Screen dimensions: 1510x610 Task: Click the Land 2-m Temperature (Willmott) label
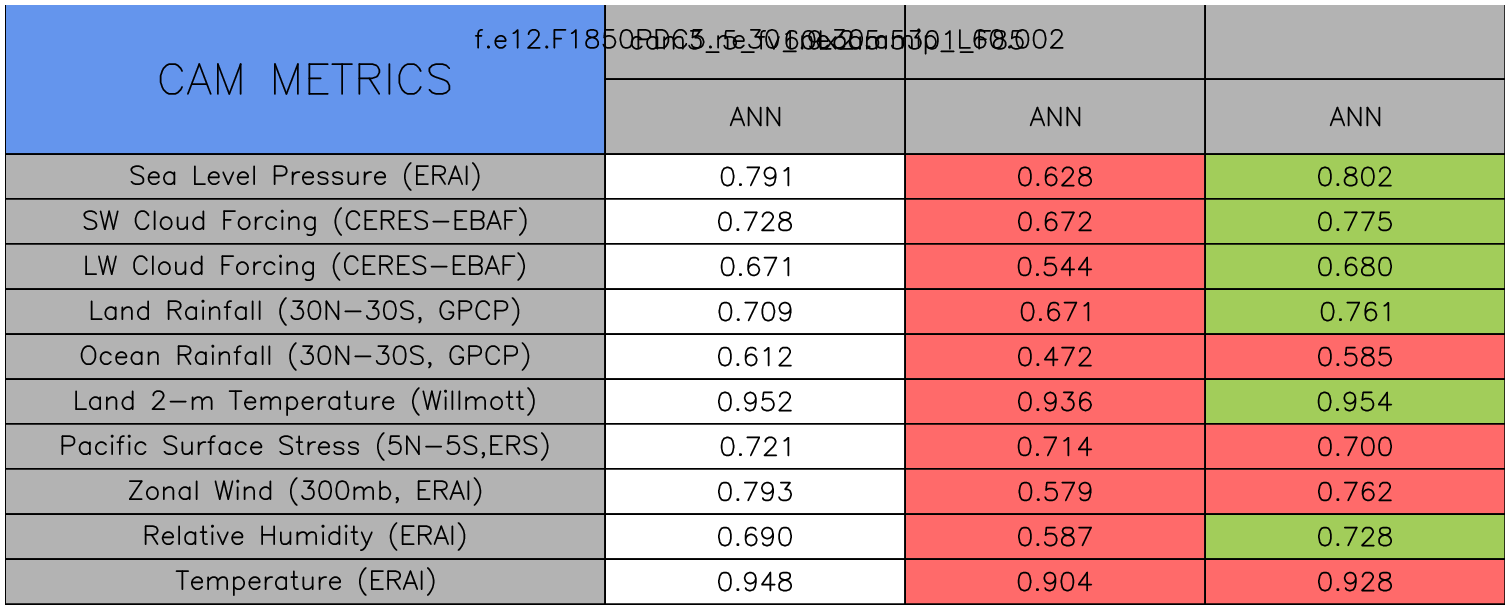[x=305, y=402]
